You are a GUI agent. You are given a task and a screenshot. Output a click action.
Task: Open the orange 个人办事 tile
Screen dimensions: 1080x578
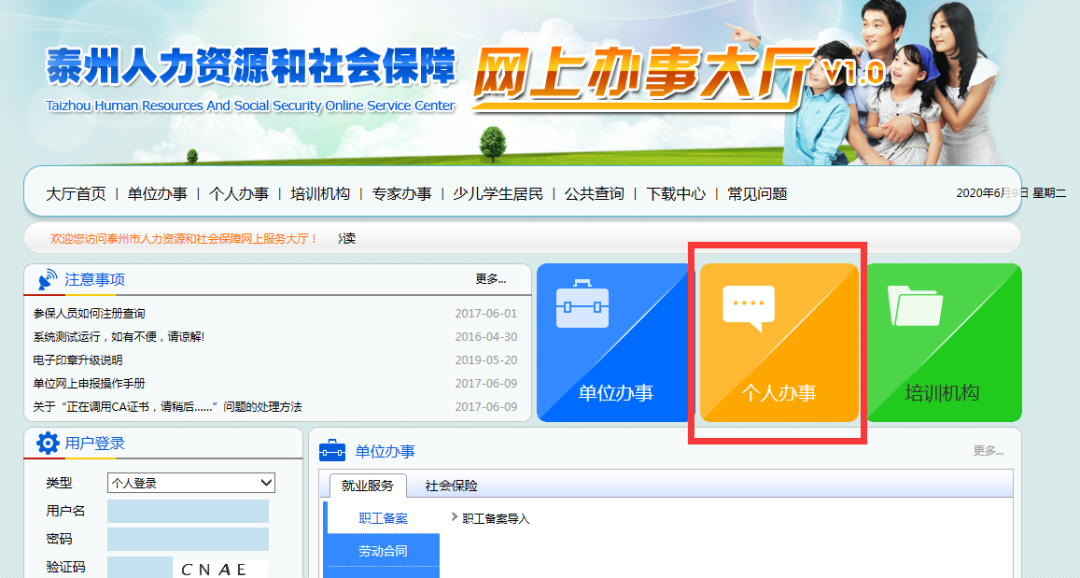pyautogui.click(x=779, y=342)
